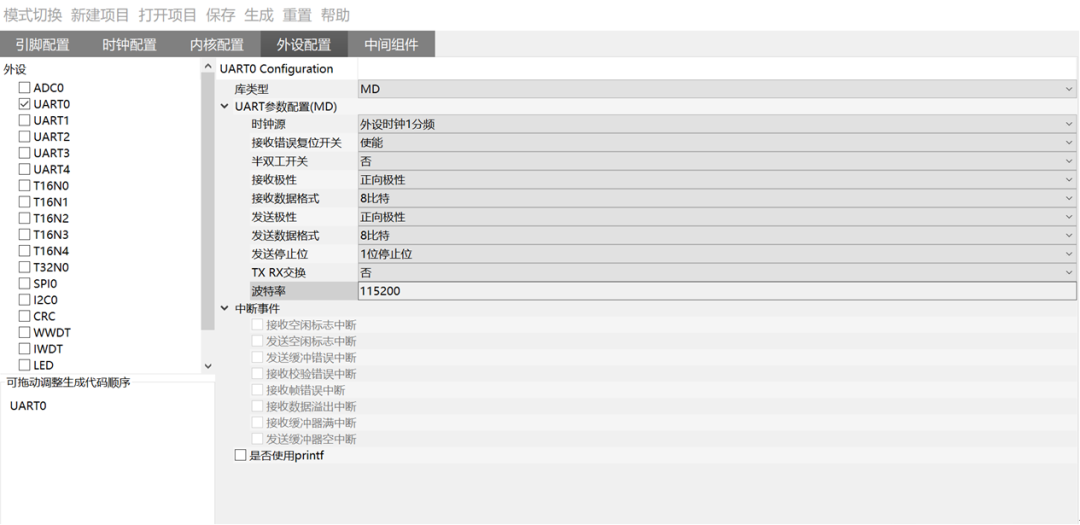Select the 外设配置 tab
1080x525 pixels.
[304, 45]
